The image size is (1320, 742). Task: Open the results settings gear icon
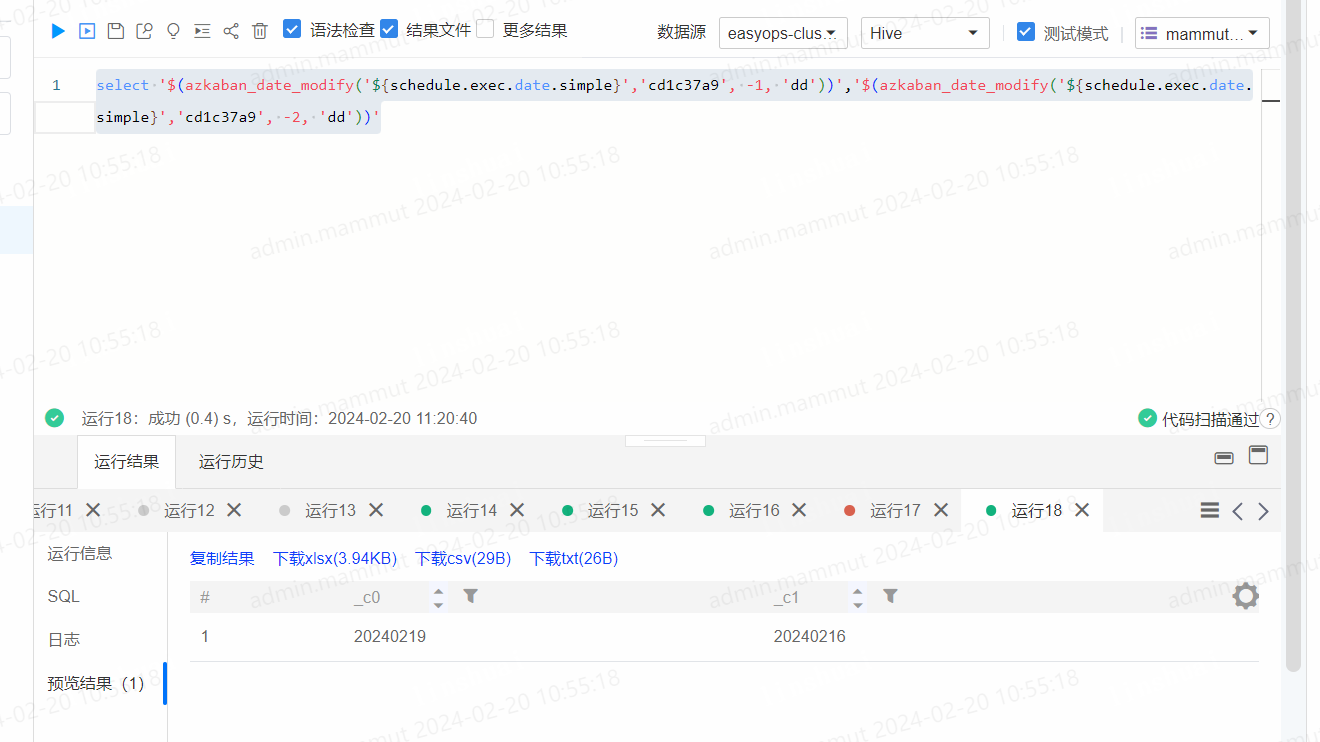point(1245,595)
